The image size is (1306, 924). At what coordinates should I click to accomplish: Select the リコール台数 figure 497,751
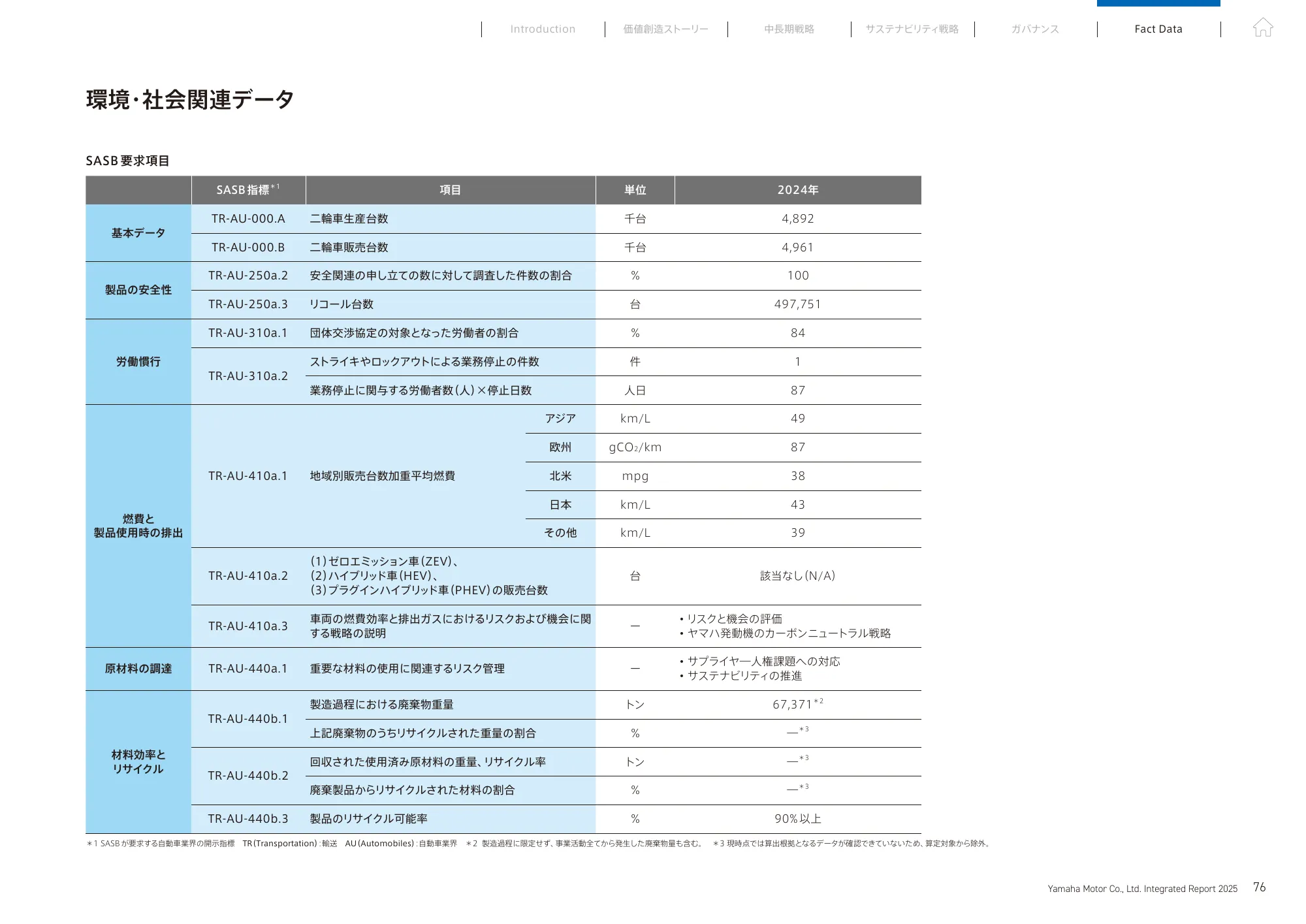tap(797, 304)
